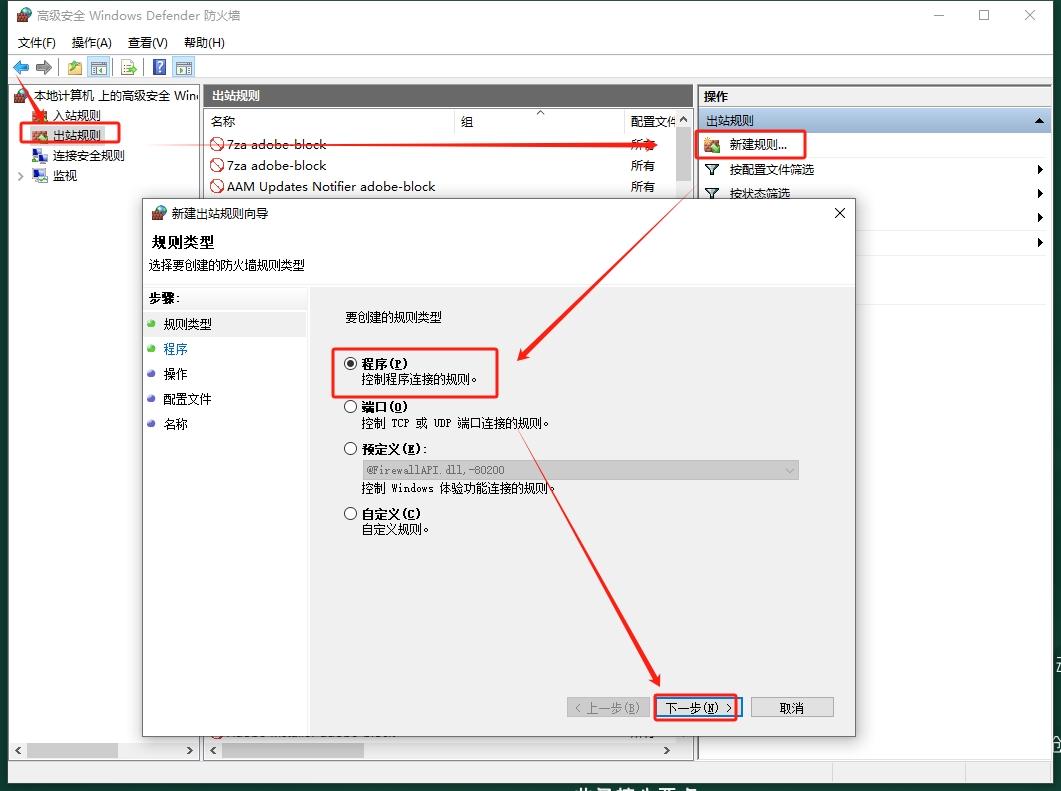This screenshot has height=791, width=1061.
Task: Click rule list vertical scrollbar up arrow
Action: point(684,120)
